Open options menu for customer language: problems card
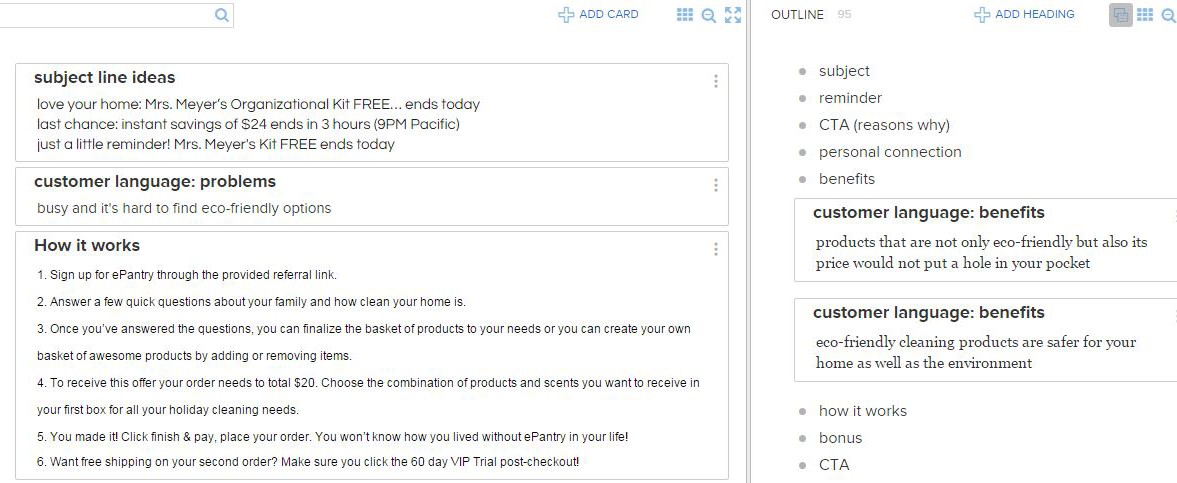 pyautogui.click(x=716, y=185)
